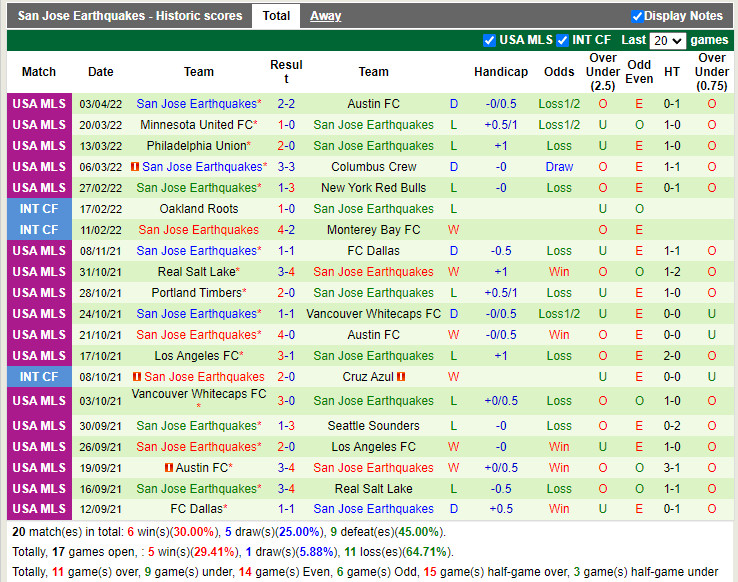Click red card icon in the 06/03/22 row

136,167
